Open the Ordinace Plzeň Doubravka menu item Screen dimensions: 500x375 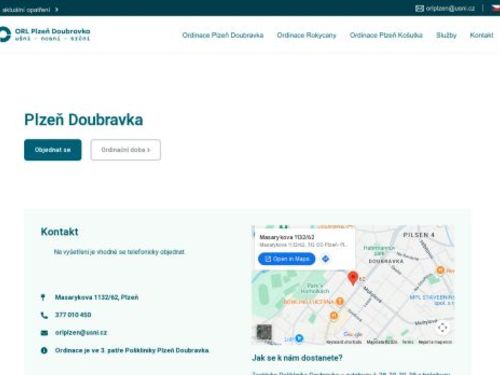223,35
